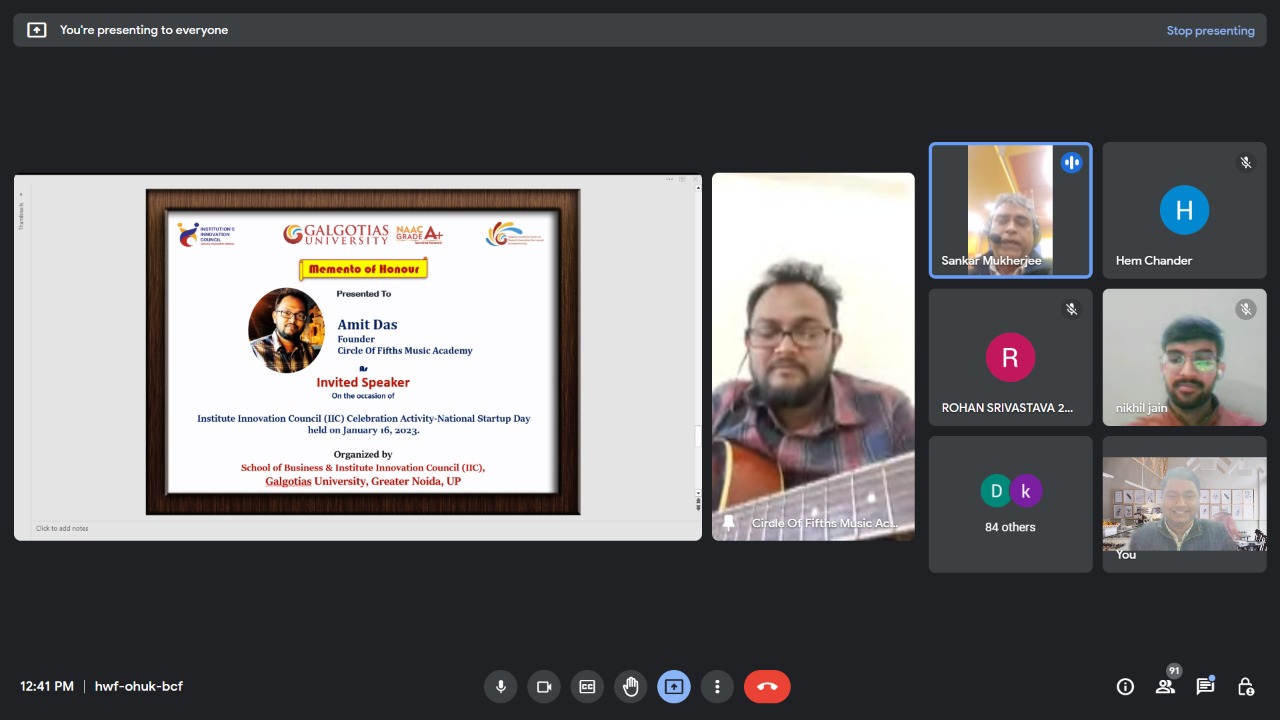Screen dimensions: 1280x720
Task: Select the Hem Chander participant tile
Action: click(1184, 210)
